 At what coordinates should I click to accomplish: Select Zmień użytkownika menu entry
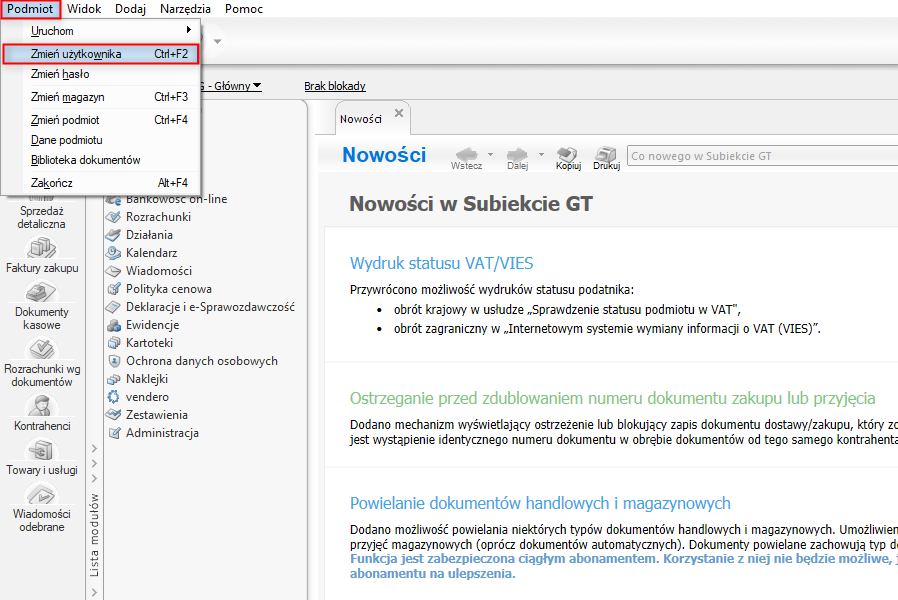tap(101, 54)
